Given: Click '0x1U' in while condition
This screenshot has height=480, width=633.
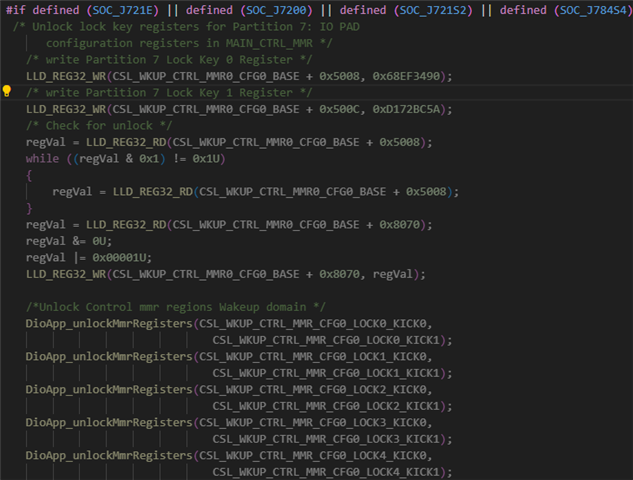Looking at the screenshot, I should pos(205,159).
